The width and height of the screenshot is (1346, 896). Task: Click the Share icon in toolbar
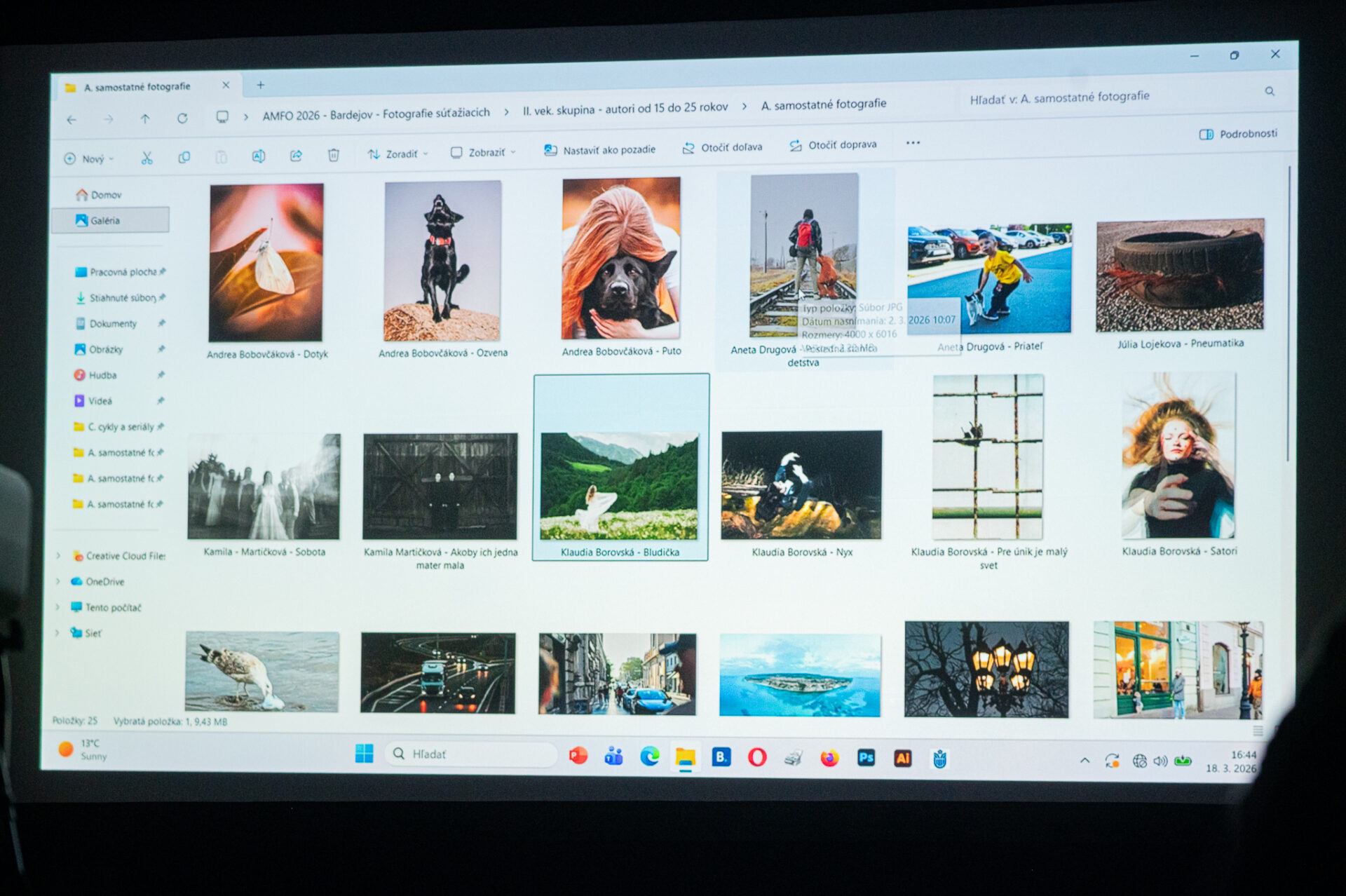click(x=296, y=156)
